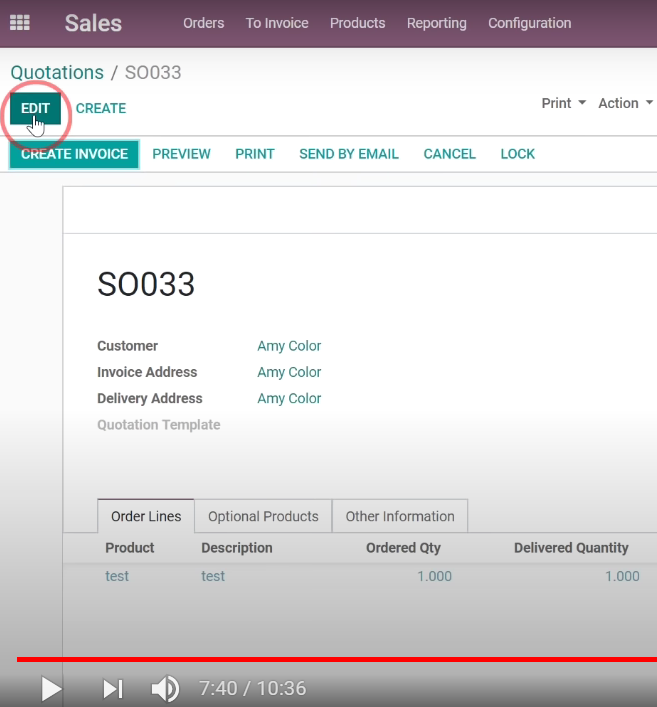Click the CANCEL button
The height and width of the screenshot is (707, 657).
450,154
